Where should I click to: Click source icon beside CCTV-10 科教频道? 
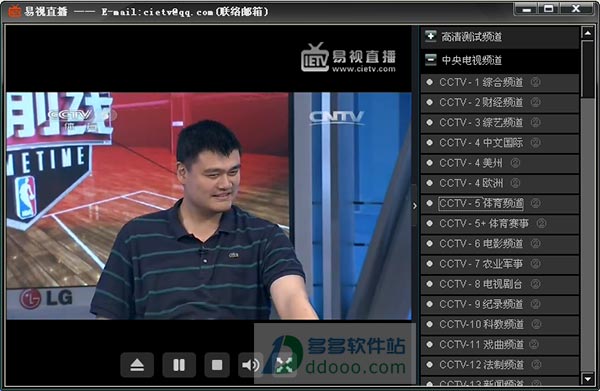coord(536,325)
